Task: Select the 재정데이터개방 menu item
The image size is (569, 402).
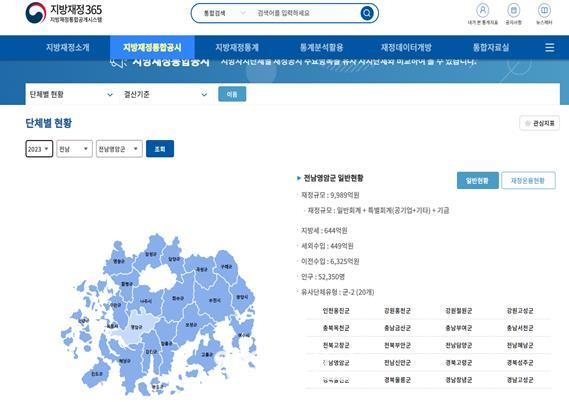Action: [406, 48]
